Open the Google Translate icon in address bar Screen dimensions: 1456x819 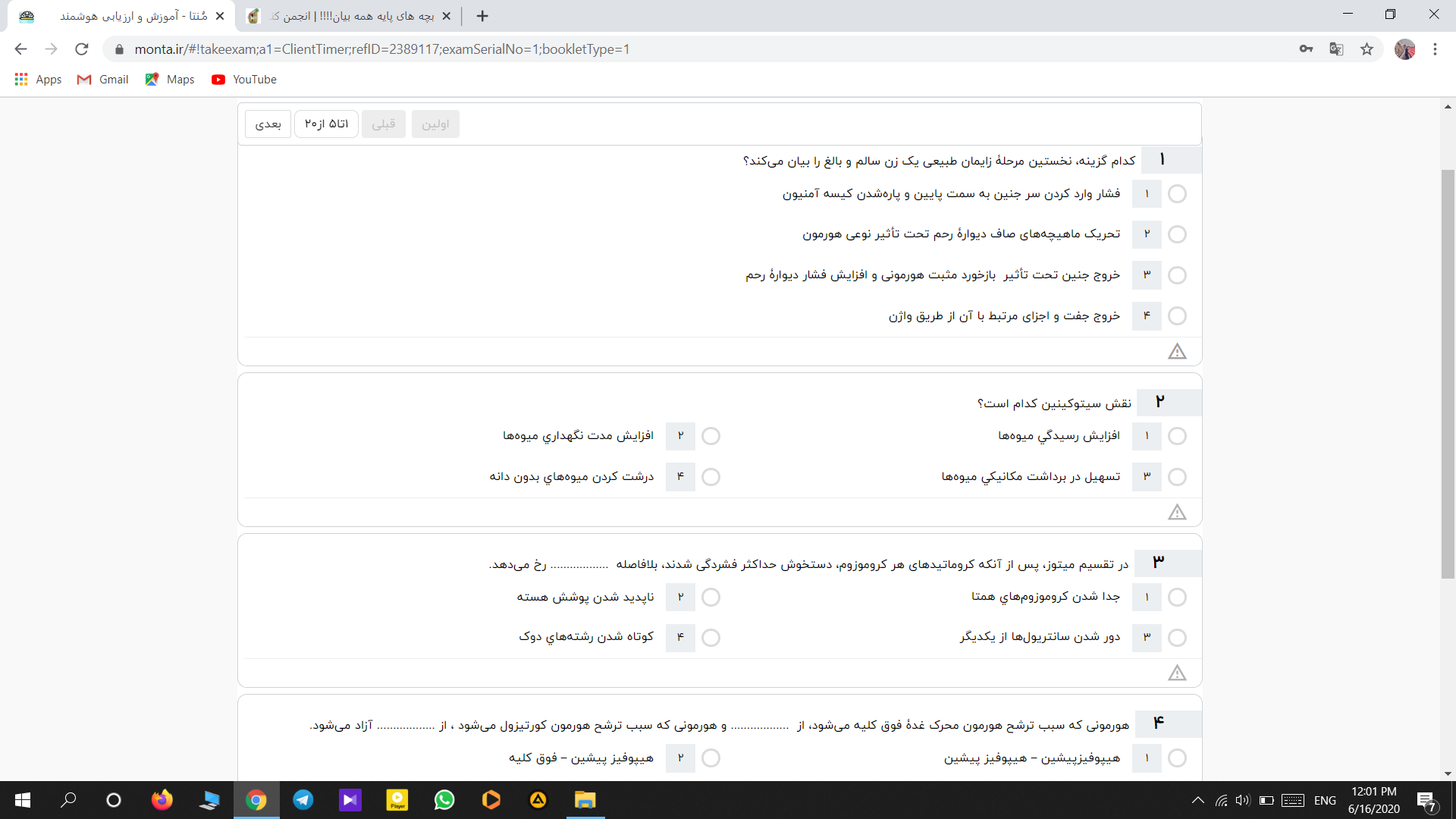click(x=1336, y=49)
